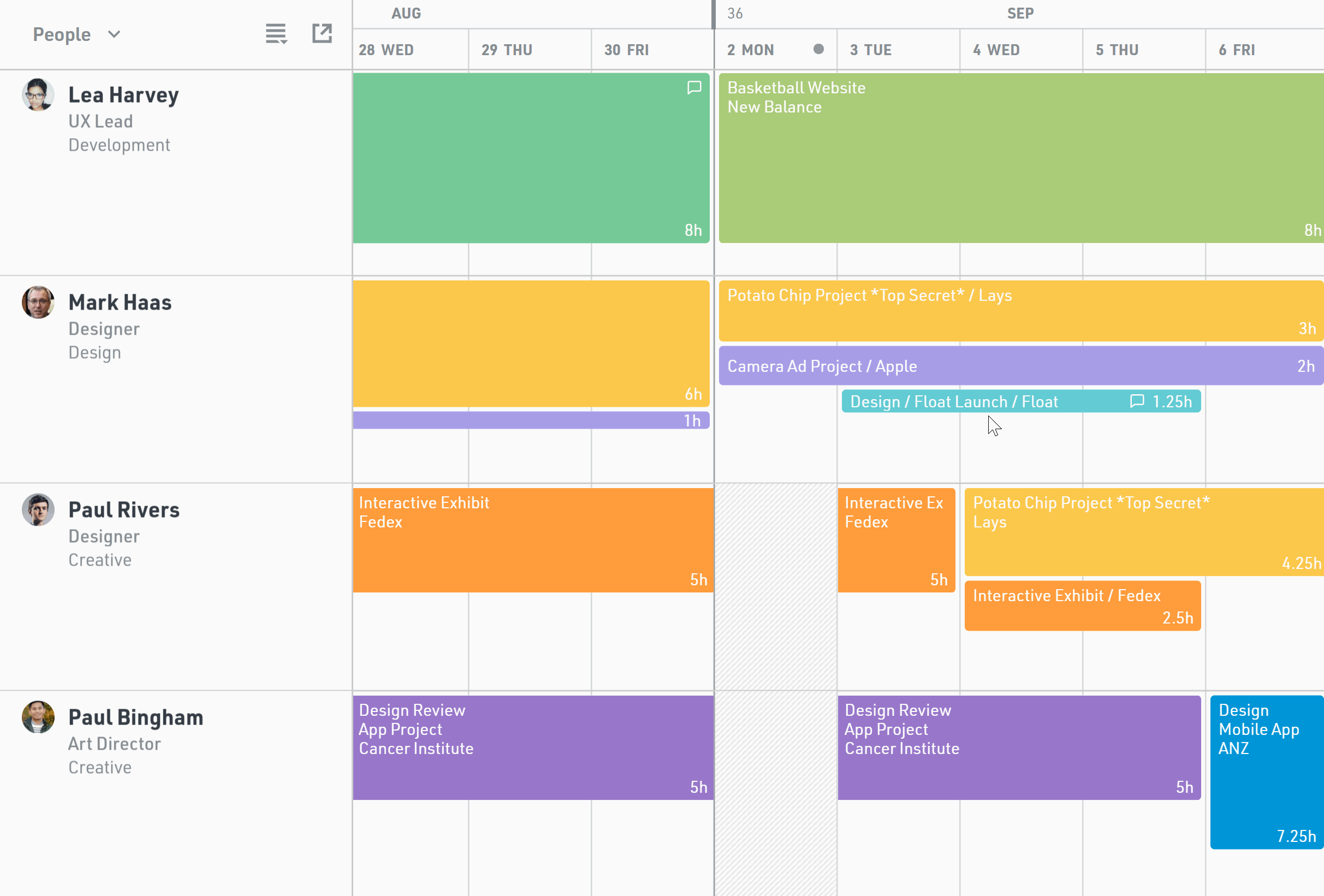Image resolution: width=1324 pixels, height=896 pixels.
Task: Click Paul Bingham's avatar picture
Action: [x=38, y=717]
